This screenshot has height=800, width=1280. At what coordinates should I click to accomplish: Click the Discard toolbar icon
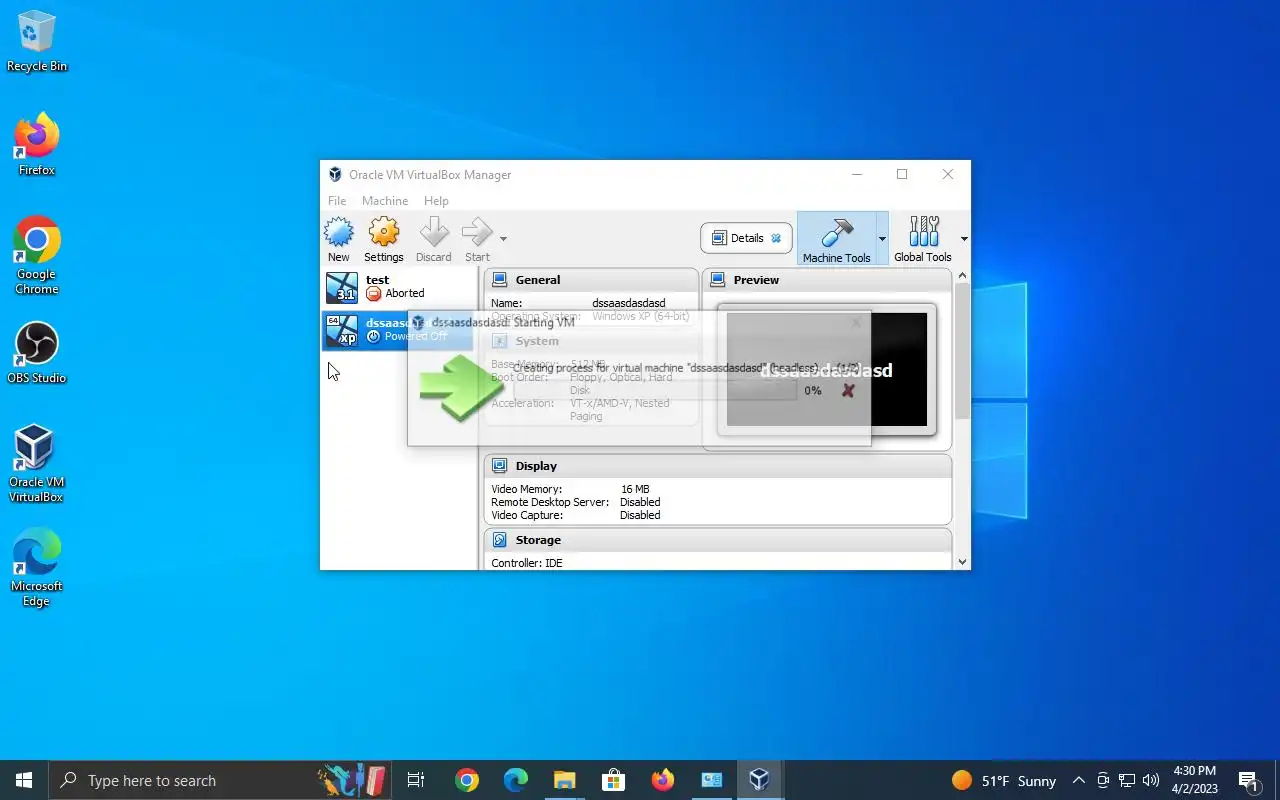(434, 240)
